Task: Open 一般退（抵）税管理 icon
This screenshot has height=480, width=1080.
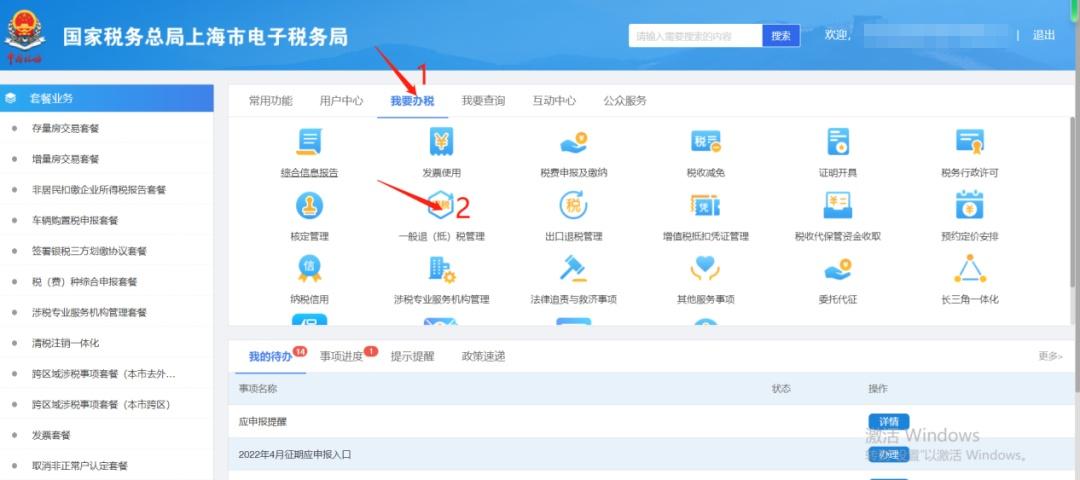Action: point(441,207)
